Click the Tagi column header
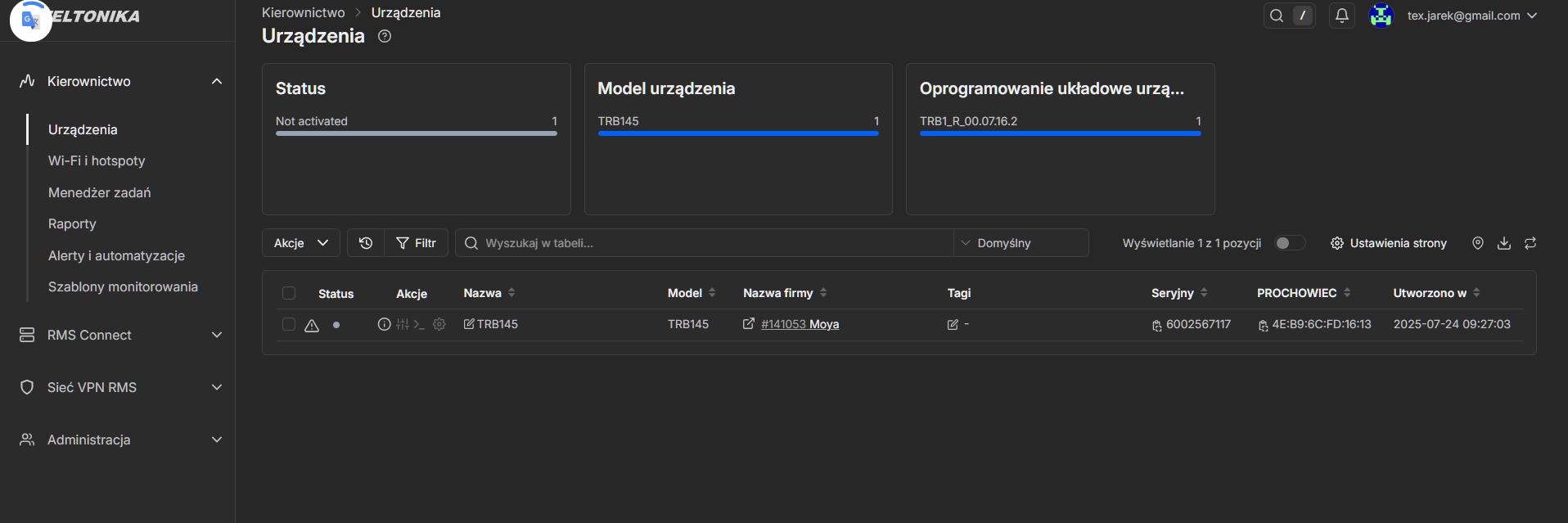This screenshot has width=1568, height=523. click(x=959, y=293)
